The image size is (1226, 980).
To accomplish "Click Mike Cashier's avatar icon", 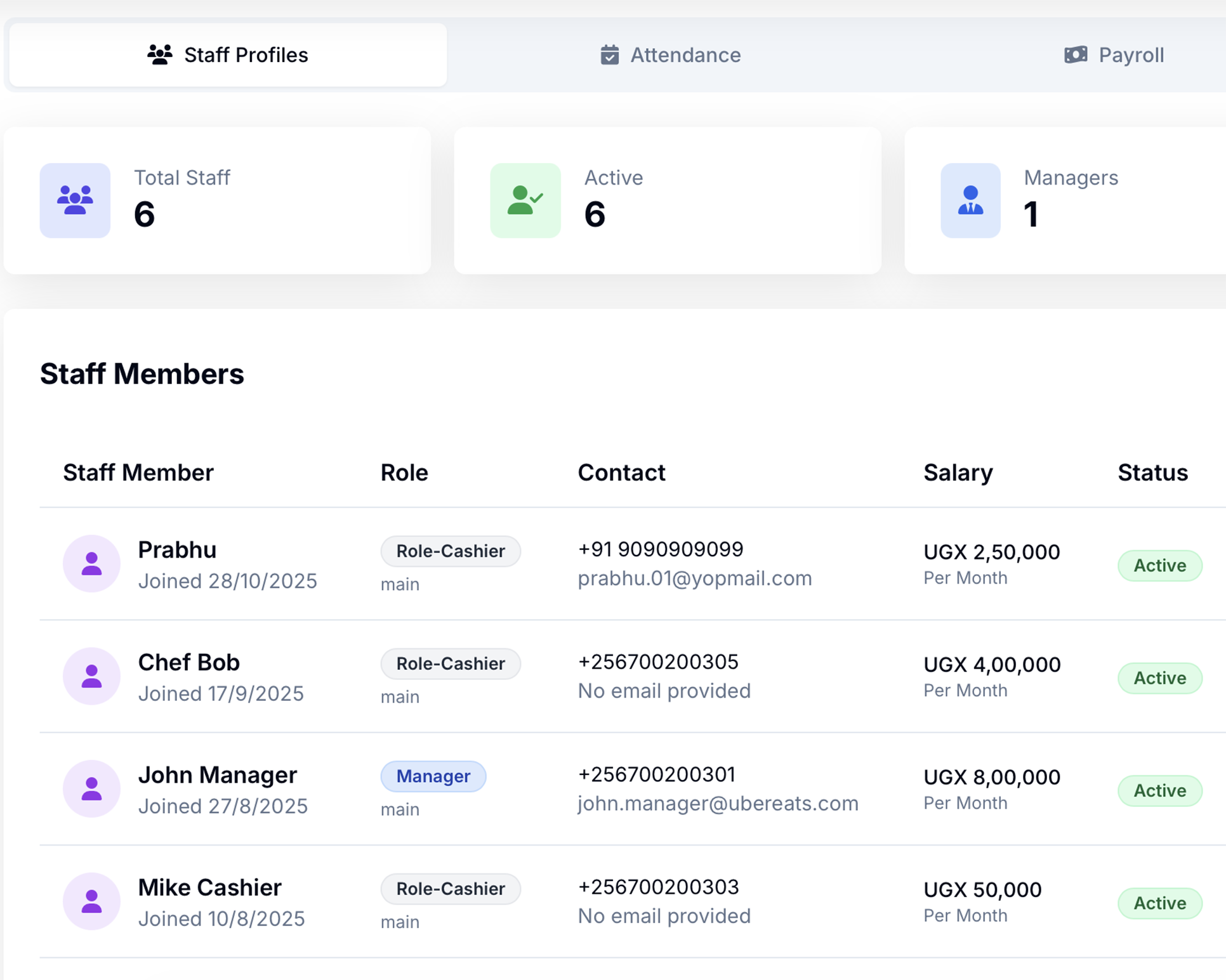I will pyautogui.click(x=91, y=901).
